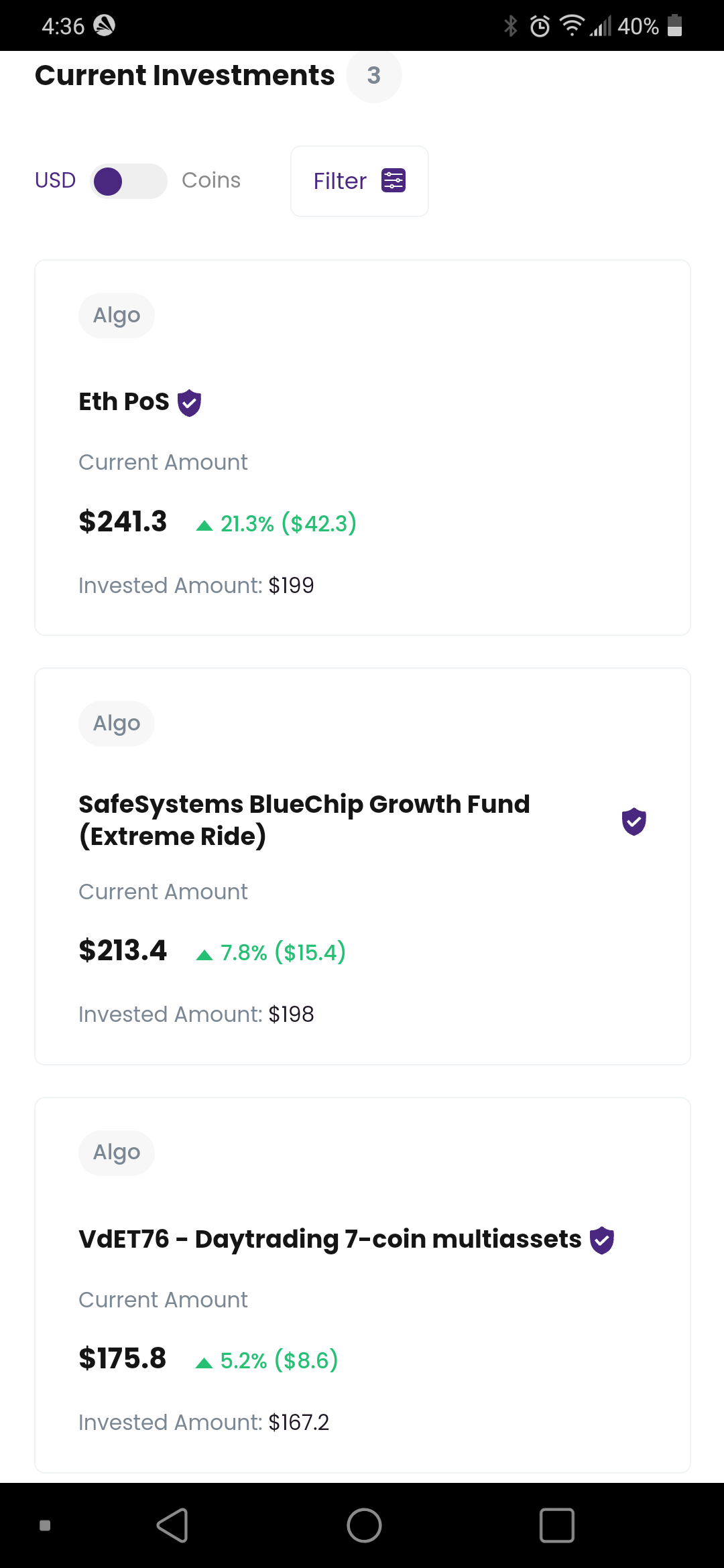
Task: Open the Eth PoS investment title
Action: pos(124,401)
